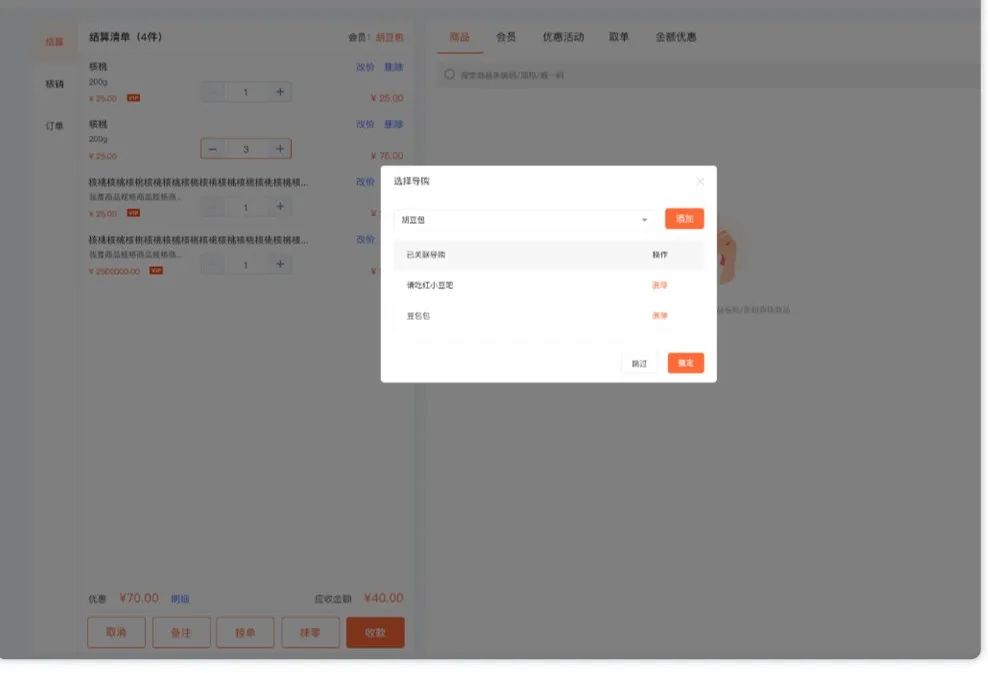Click the 挂单 button
The image size is (988, 673).
click(245, 632)
